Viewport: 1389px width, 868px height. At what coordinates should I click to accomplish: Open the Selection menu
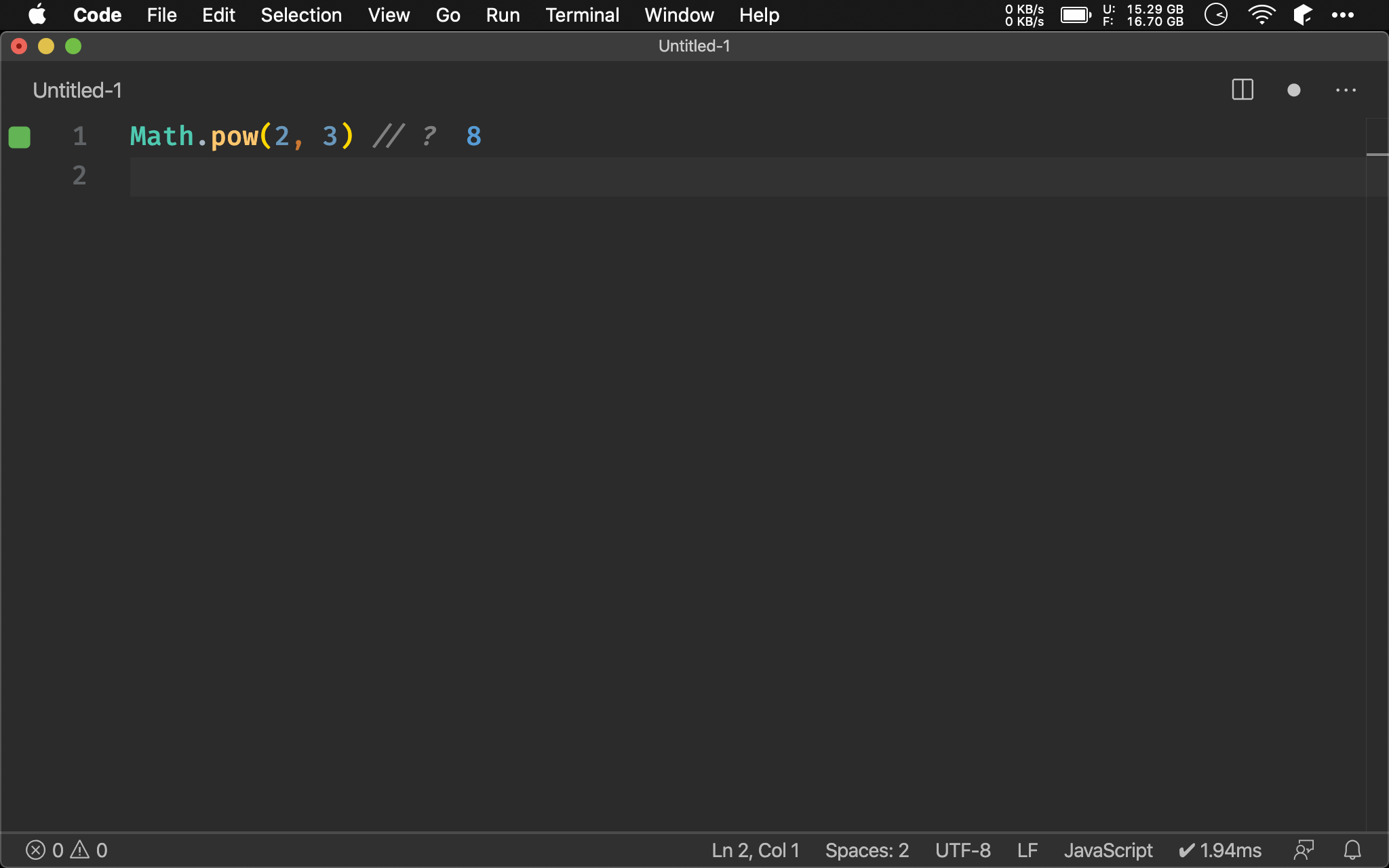tap(301, 15)
